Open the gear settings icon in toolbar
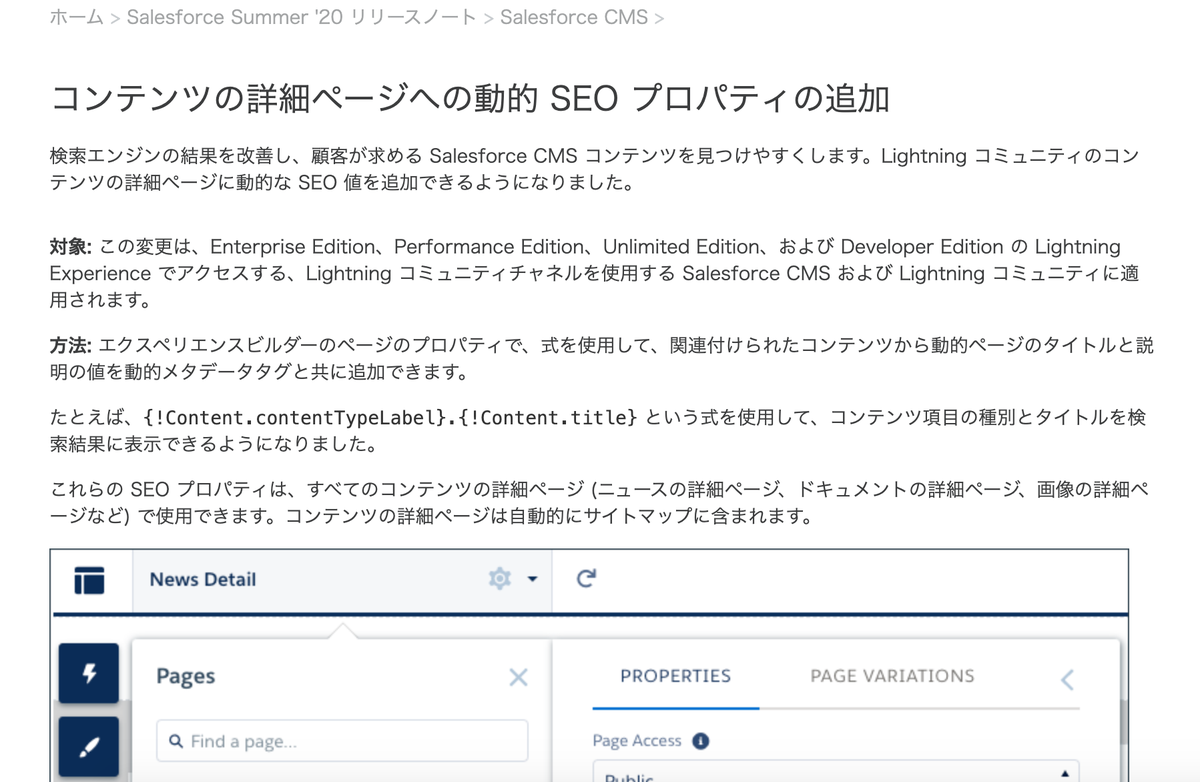This screenshot has width=1200, height=782. [x=499, y=579]
